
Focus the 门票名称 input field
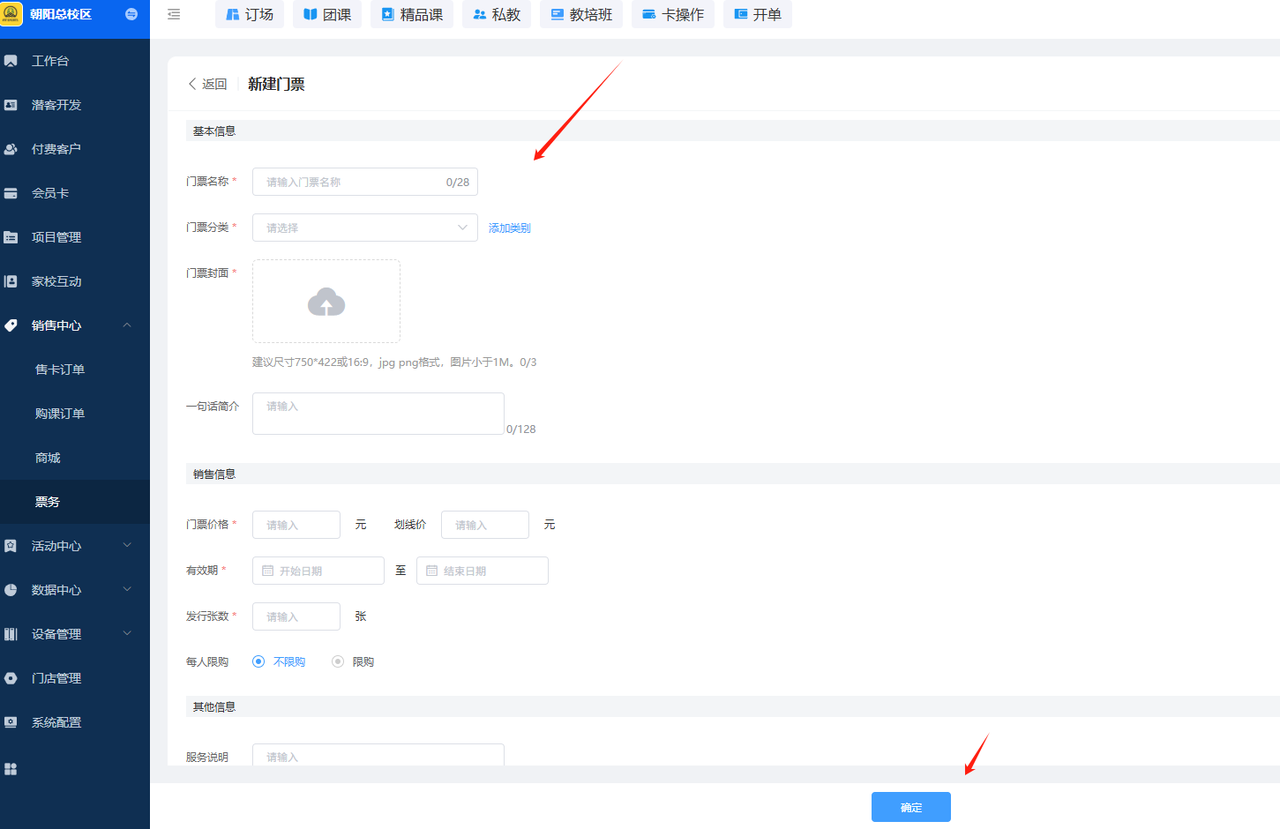[x=350, y=182]
